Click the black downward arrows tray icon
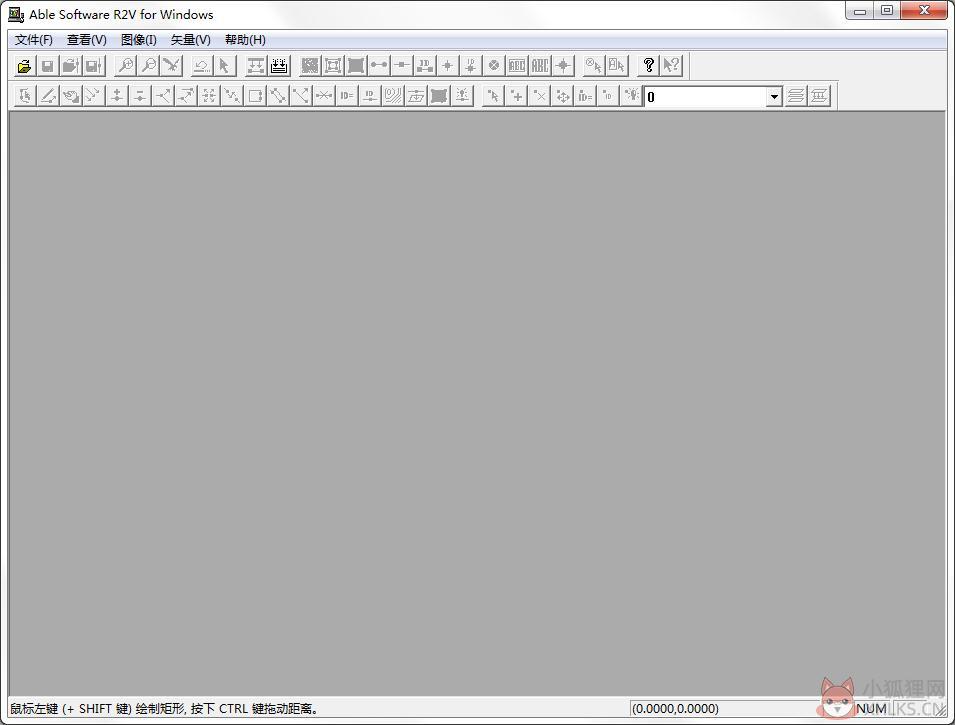The width and height of the screenshot is (955, 725). tap(279, 65)
